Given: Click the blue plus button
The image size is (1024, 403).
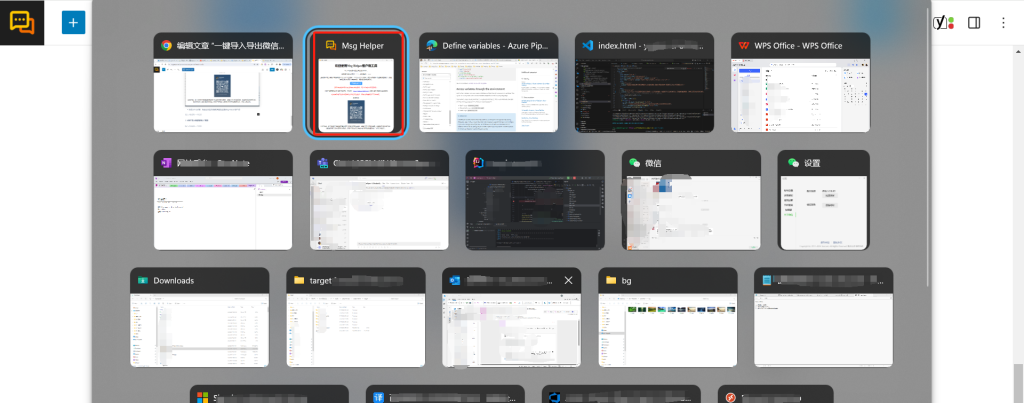Looking at the screenshot, I should (73, 23).
